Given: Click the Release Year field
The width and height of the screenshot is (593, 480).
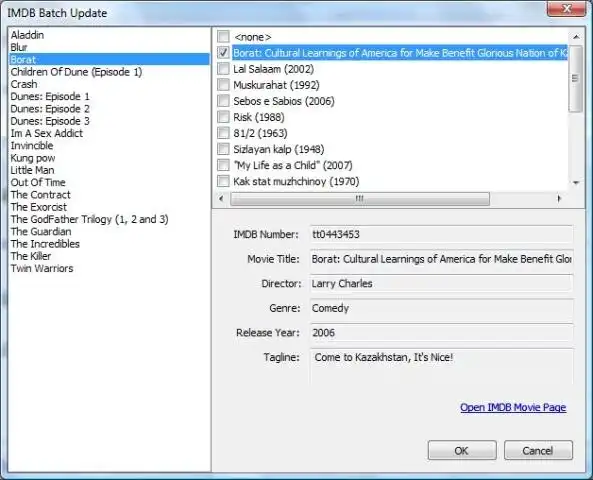Looking at the screenshot, I should [x=441, y=332].
